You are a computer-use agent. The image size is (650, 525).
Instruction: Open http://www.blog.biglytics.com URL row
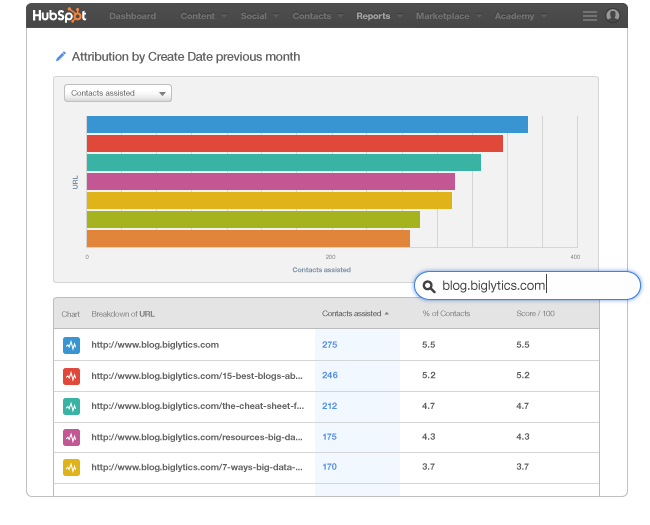click(155, 345)
